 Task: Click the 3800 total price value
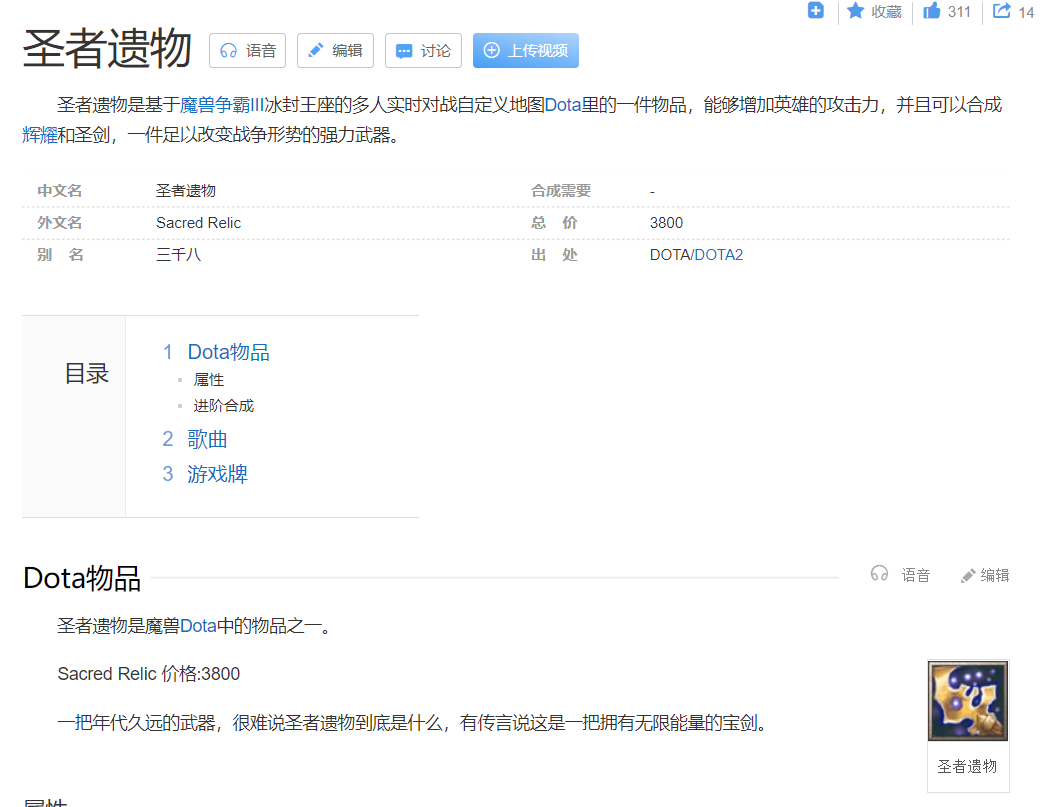click(x=666, y=223)
